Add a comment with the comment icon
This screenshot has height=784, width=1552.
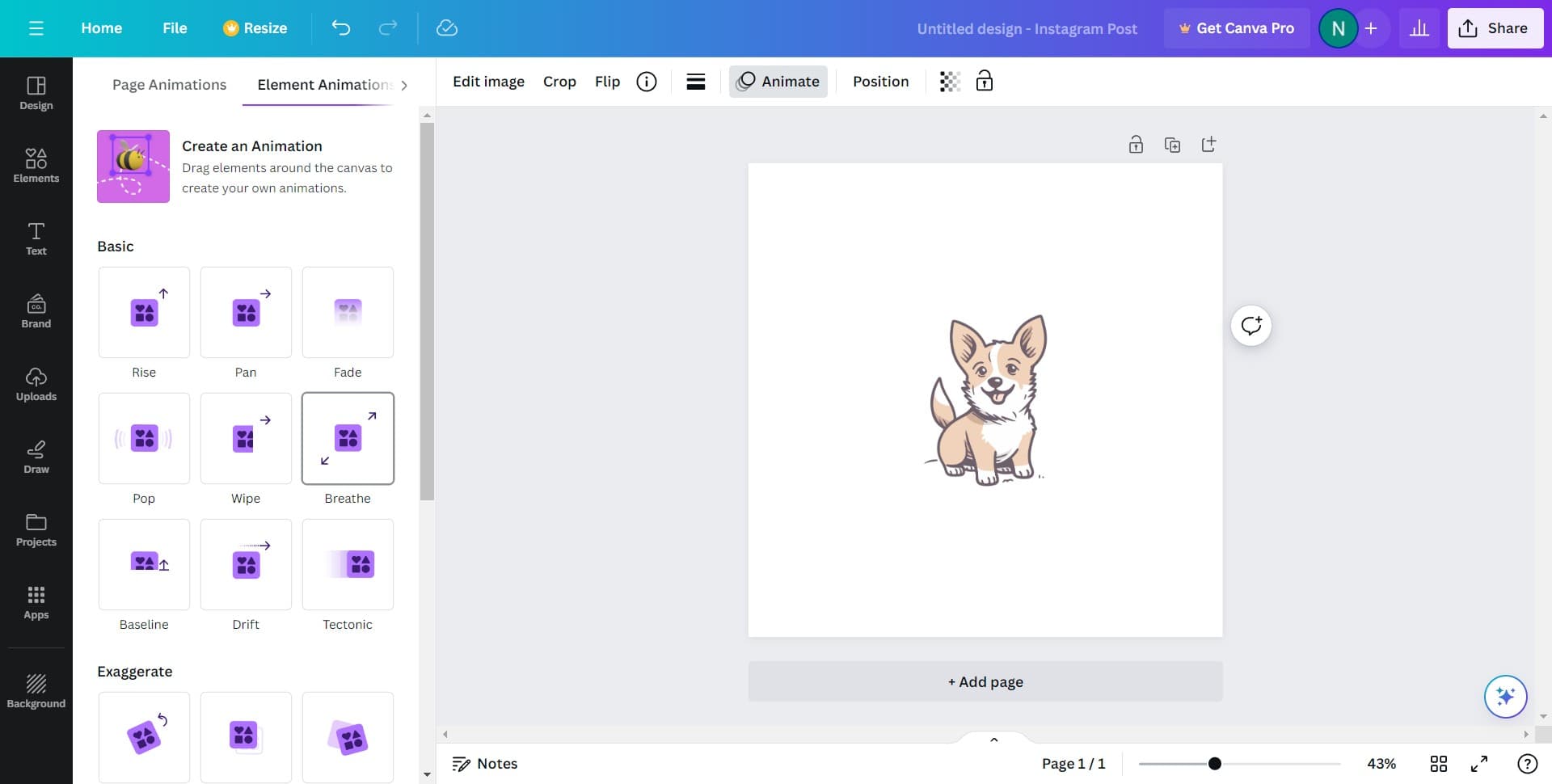pos(1250,325)
